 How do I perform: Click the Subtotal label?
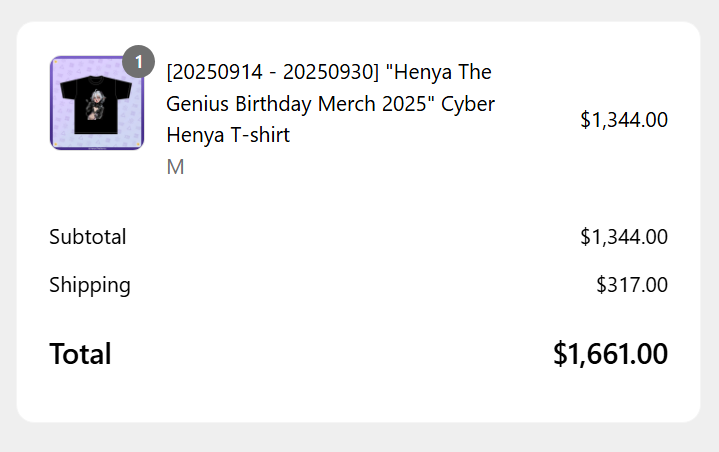coord(88,237)
